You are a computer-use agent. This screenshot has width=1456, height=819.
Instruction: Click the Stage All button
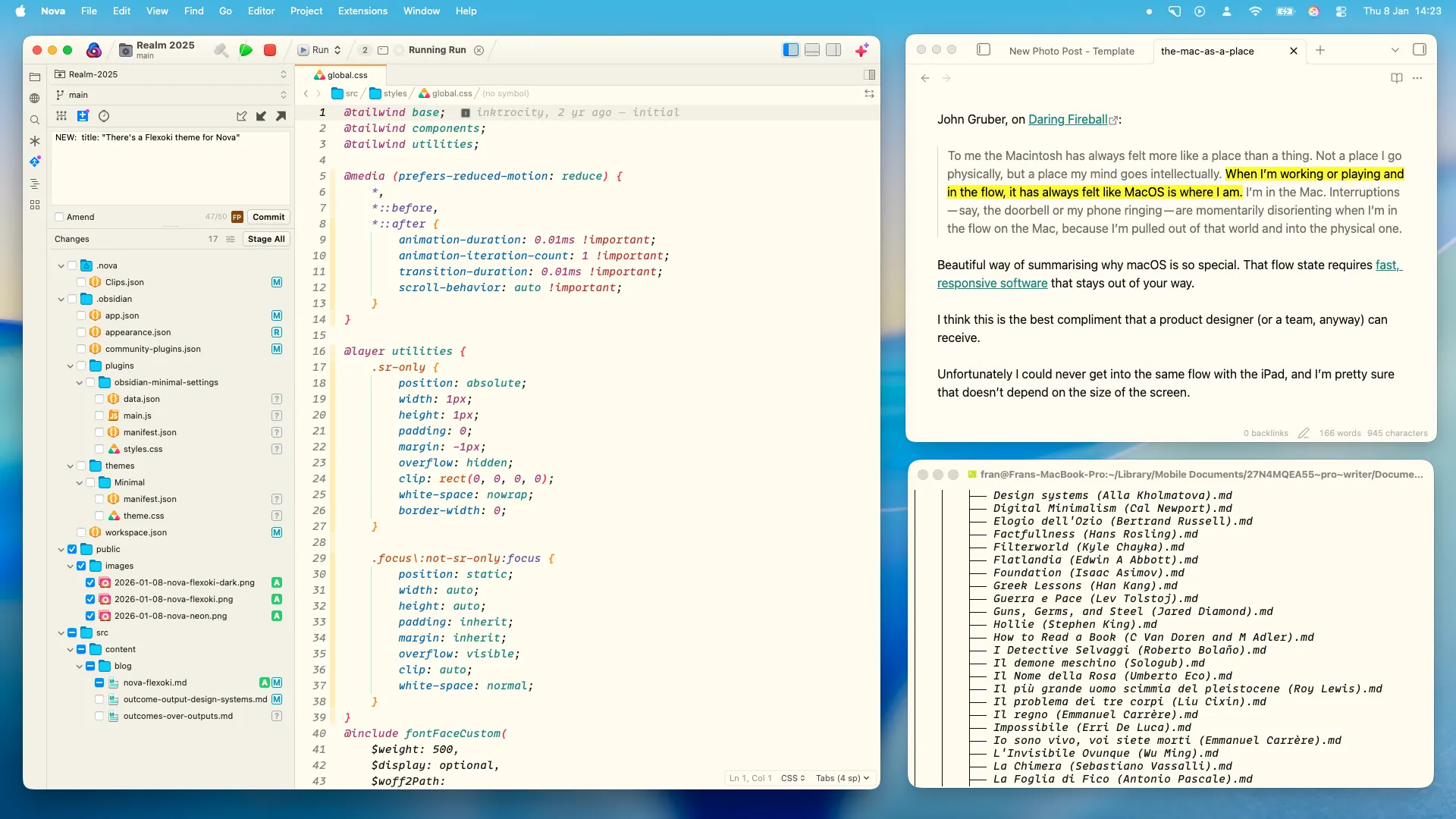[266, 239]
